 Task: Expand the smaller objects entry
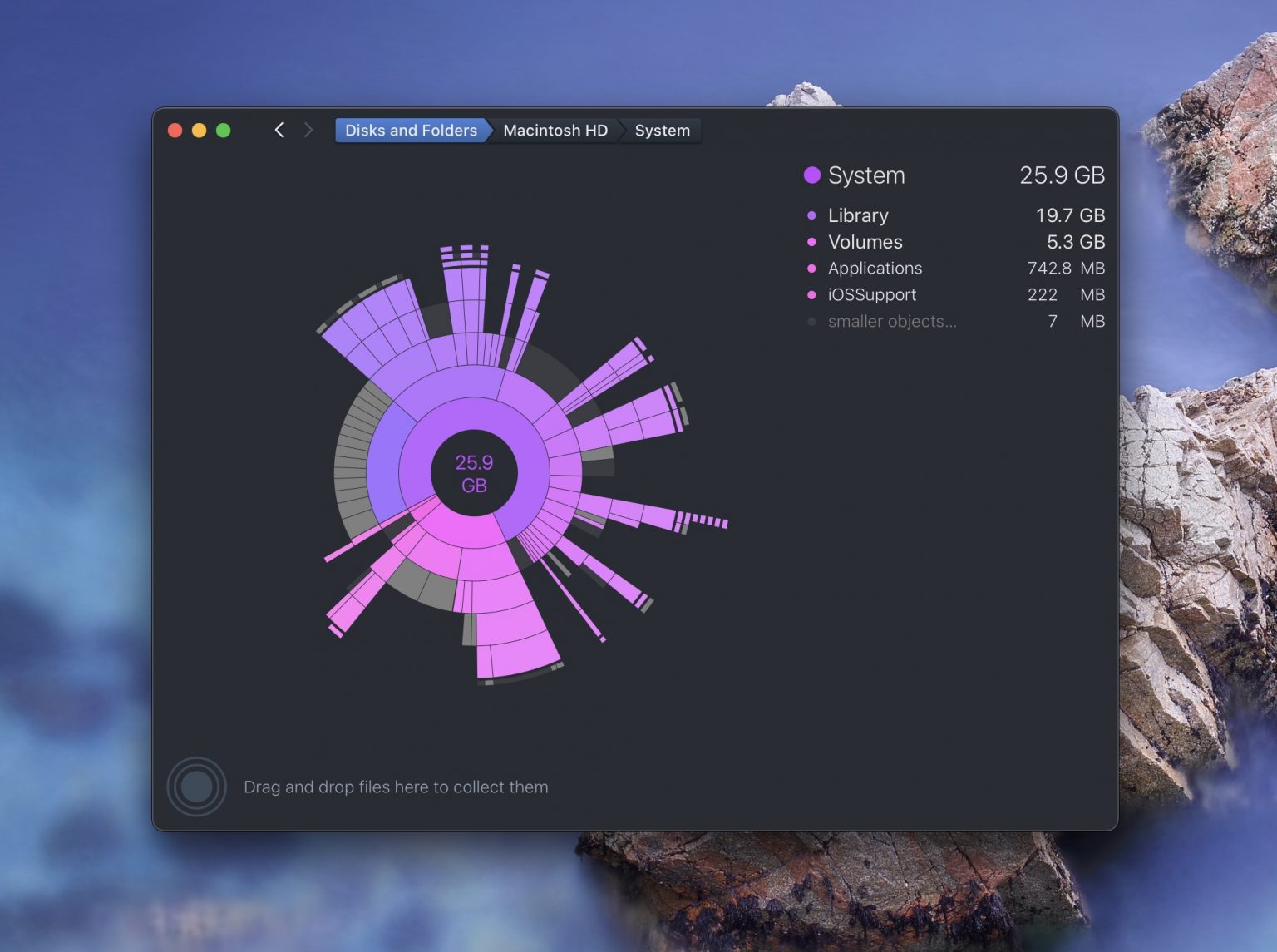891,321
